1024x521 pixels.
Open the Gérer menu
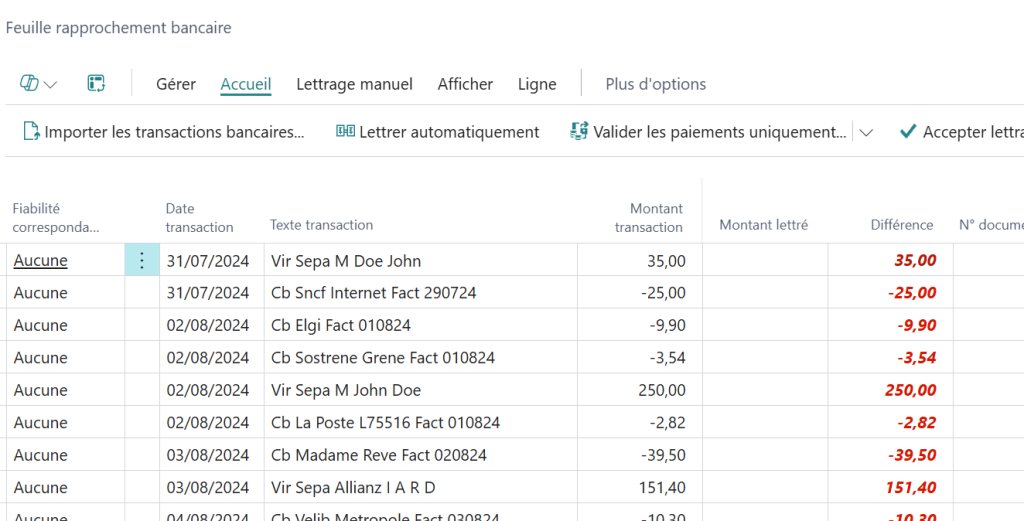(x=176, y=84)
